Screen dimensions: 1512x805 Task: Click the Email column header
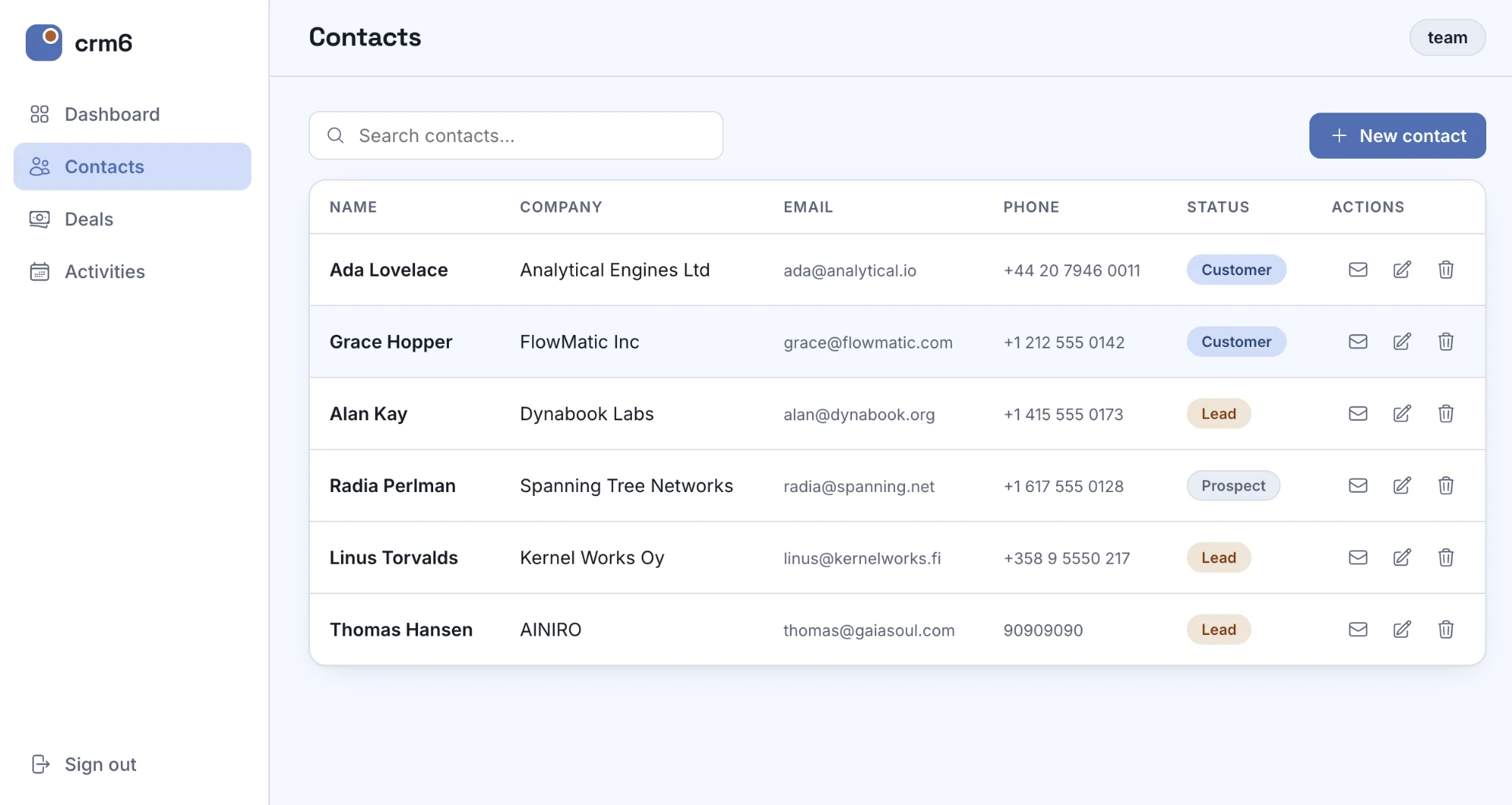[x=808, y=207]
